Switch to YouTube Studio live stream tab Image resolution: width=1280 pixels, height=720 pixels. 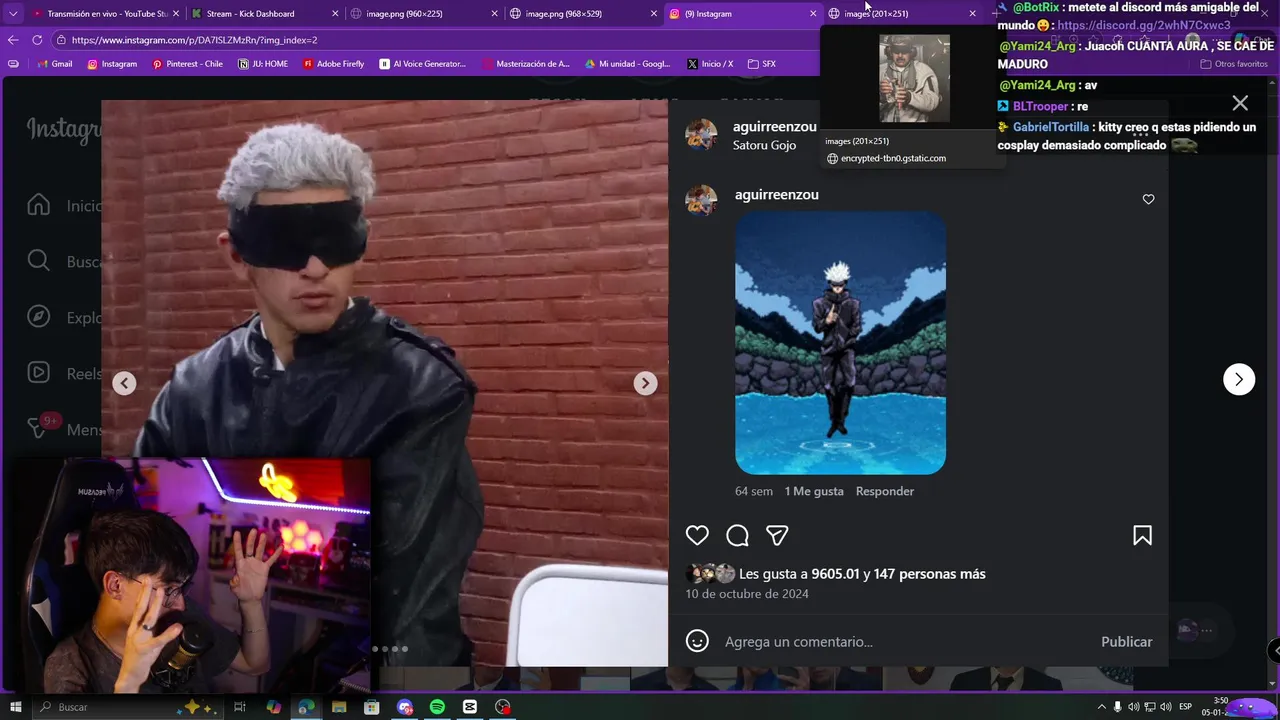coord(105,14)
